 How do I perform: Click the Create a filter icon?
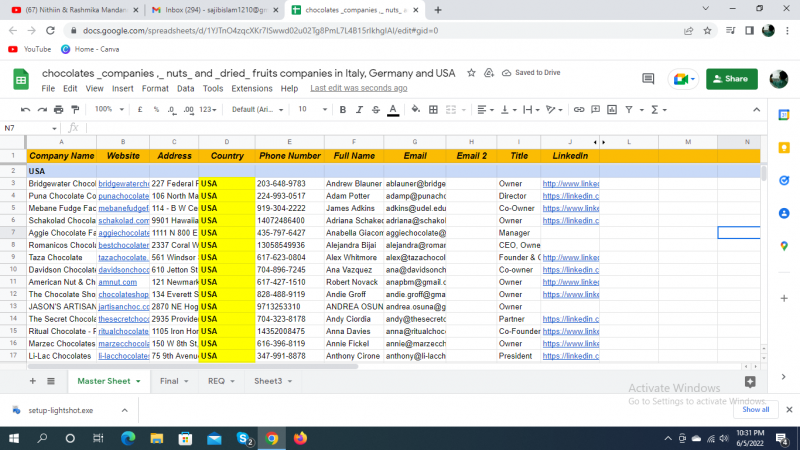click(629, 110)
